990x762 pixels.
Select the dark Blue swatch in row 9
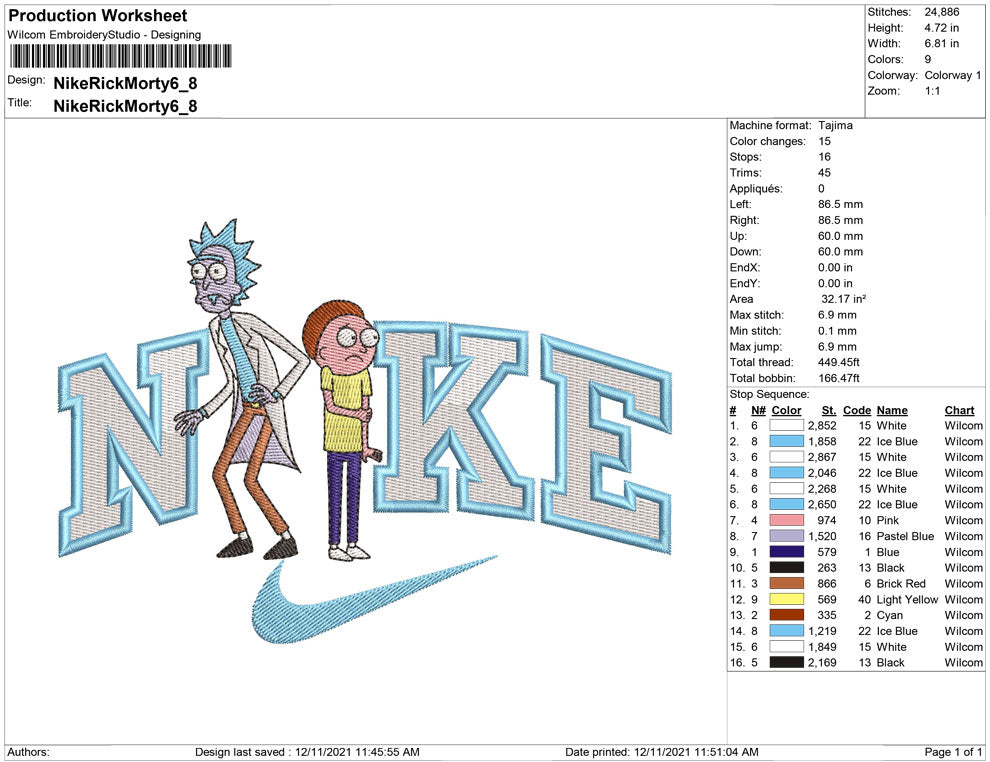[x=786, y=552]
